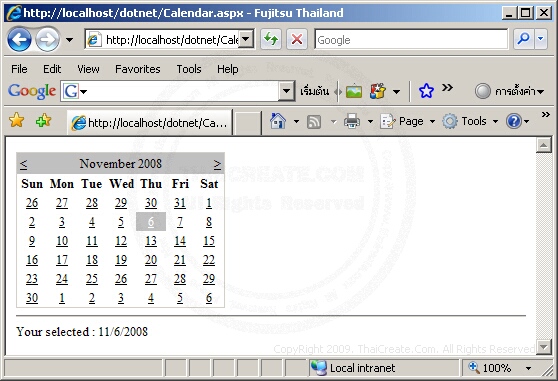Viewport: 558px width, 381px height.
Task: Select day 31 of previous month
Action: point(180,203)
